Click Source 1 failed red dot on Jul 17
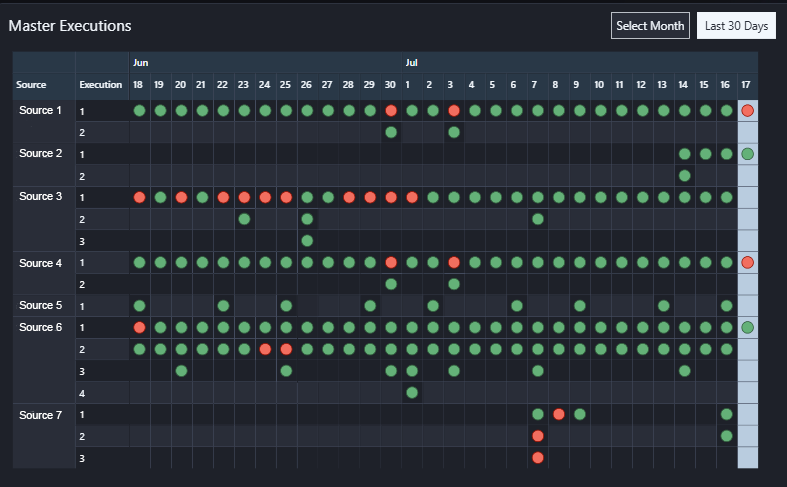 (x=747, y=111)
